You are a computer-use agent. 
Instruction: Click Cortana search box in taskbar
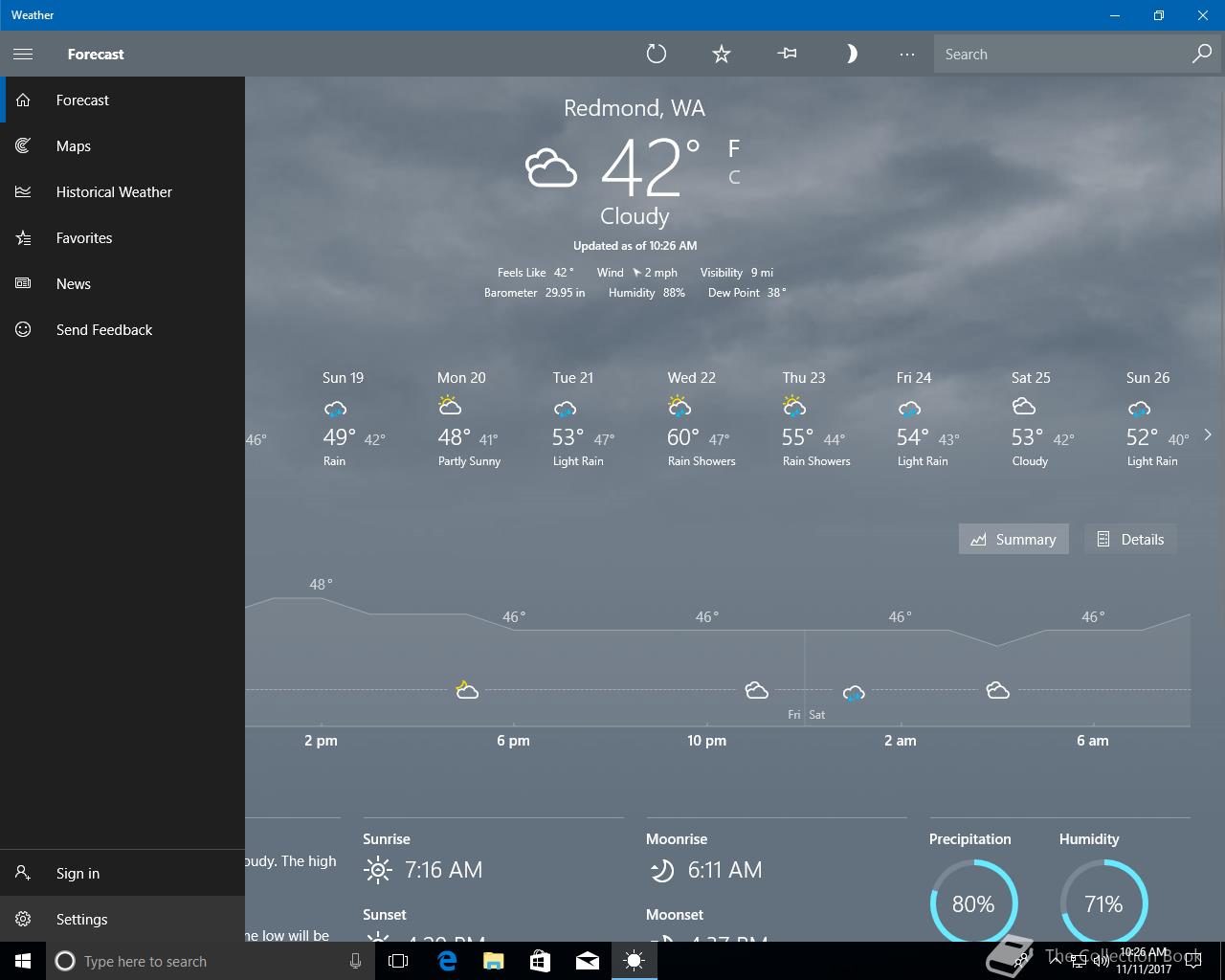pos(209,961)
